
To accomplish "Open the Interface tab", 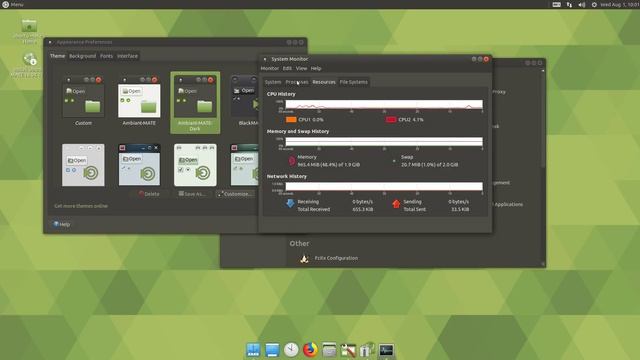I will click(127, 56).
